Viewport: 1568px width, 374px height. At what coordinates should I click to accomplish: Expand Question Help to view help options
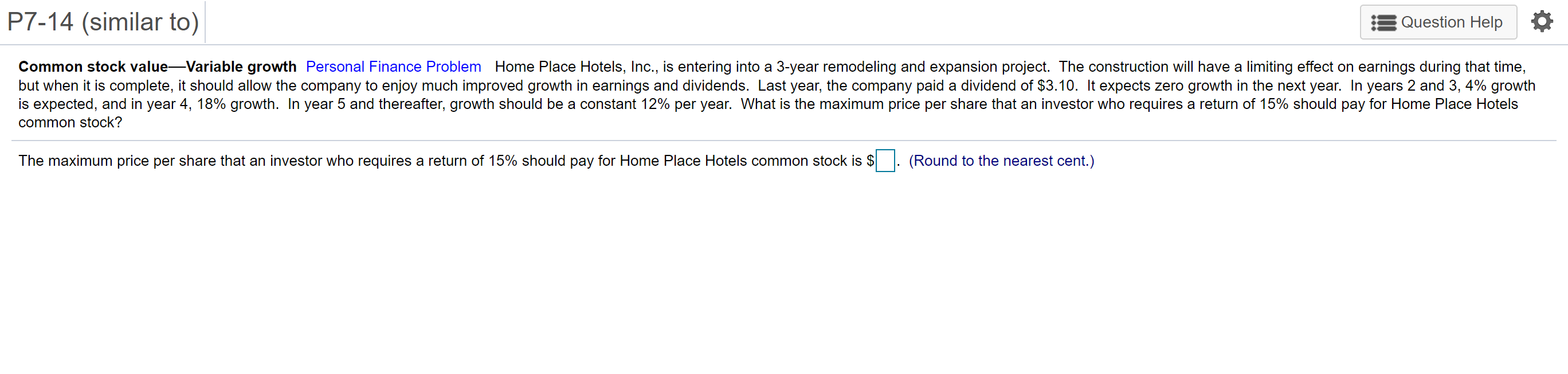click(x=1438, y=22)
